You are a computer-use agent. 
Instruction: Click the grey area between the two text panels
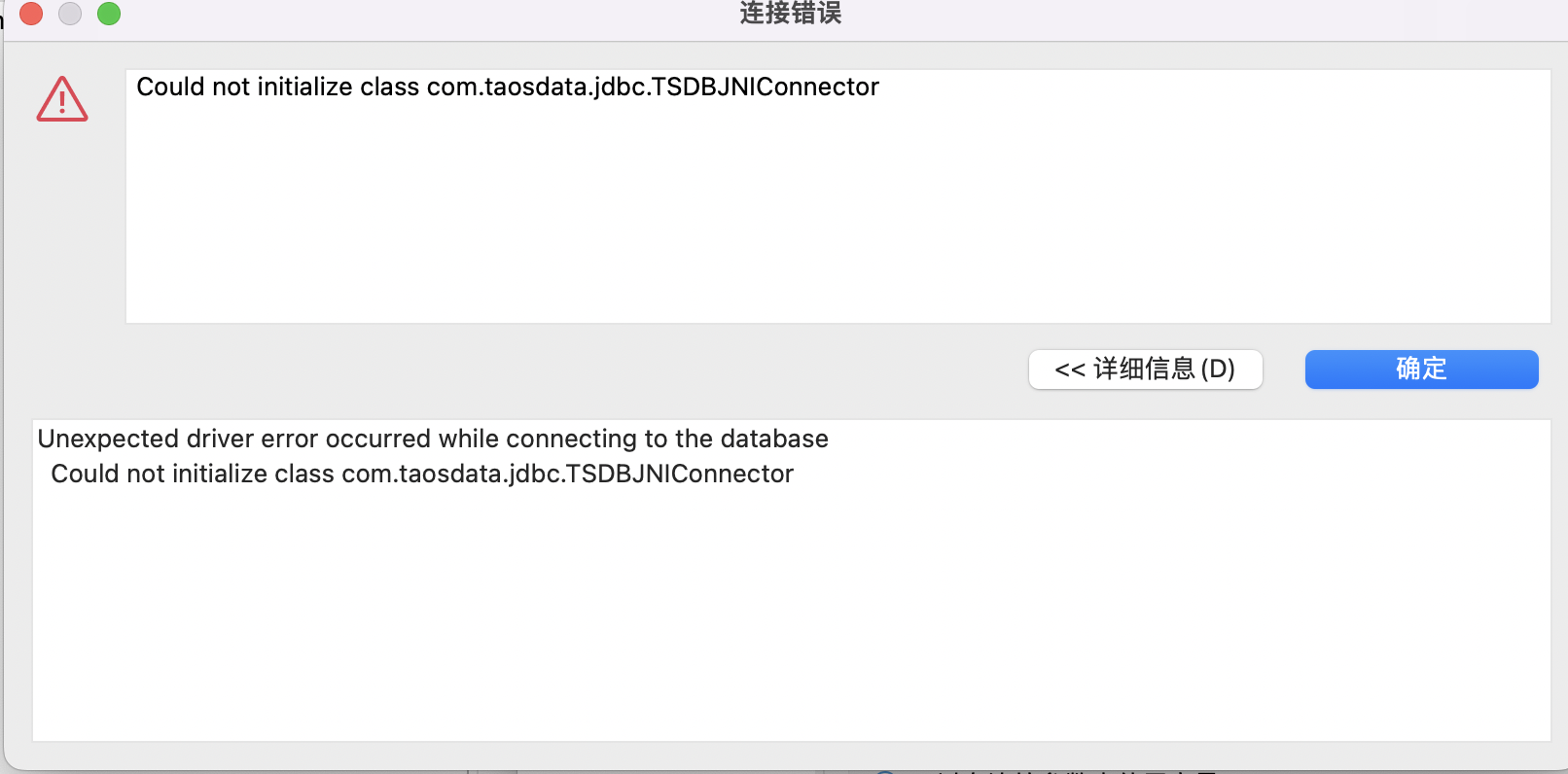pos(486,369)
